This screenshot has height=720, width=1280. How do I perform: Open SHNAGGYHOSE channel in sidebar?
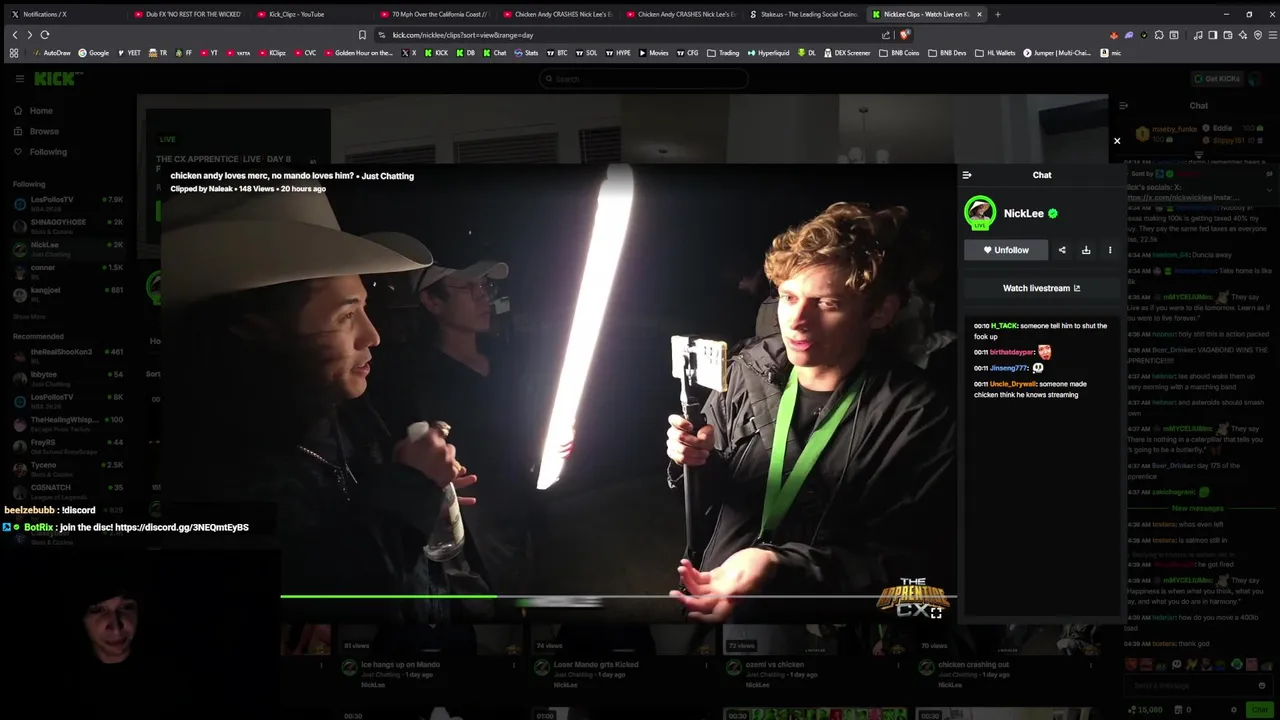coord(68,226)
